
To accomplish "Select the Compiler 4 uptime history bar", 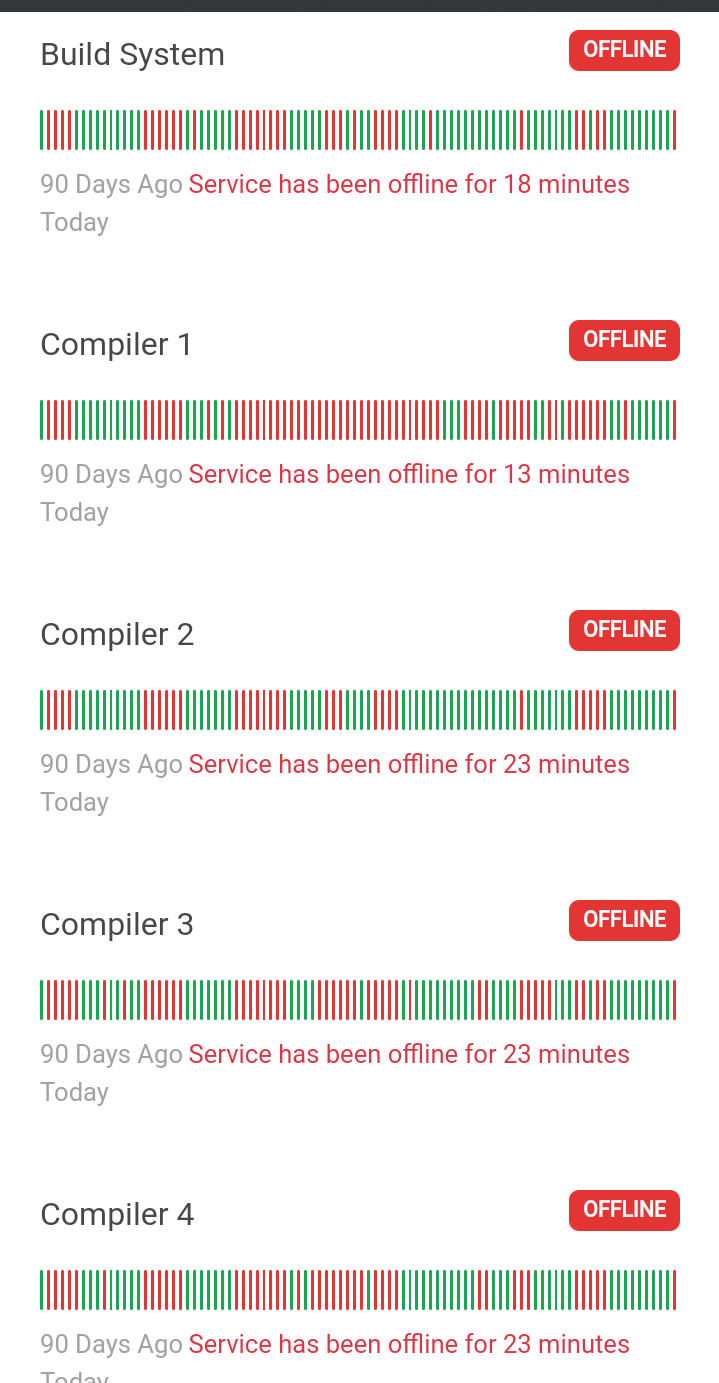I will pyautogui.click(x=358, y=1290).
